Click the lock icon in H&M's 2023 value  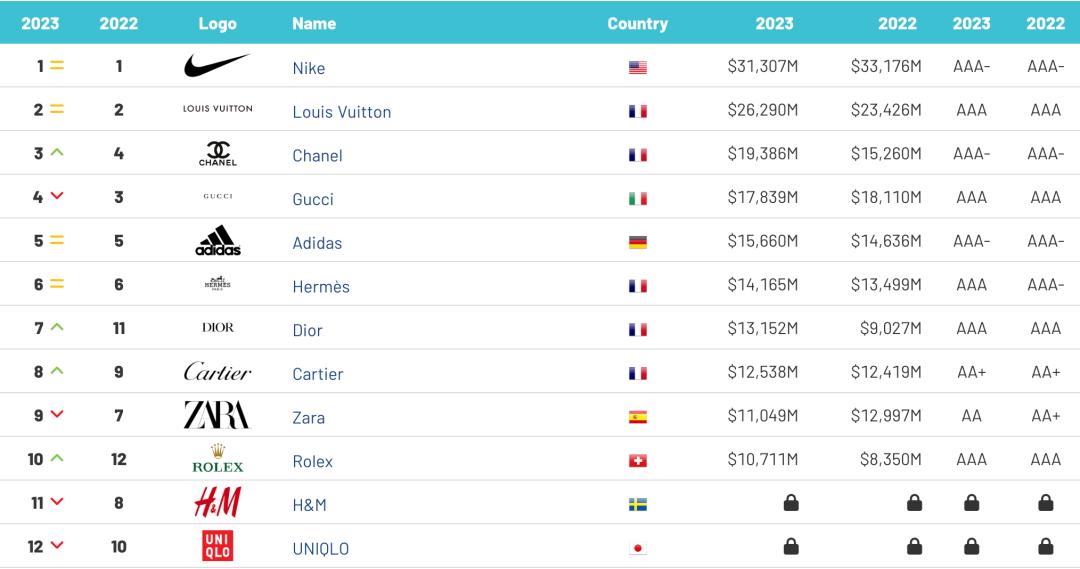tap(790, 503)
